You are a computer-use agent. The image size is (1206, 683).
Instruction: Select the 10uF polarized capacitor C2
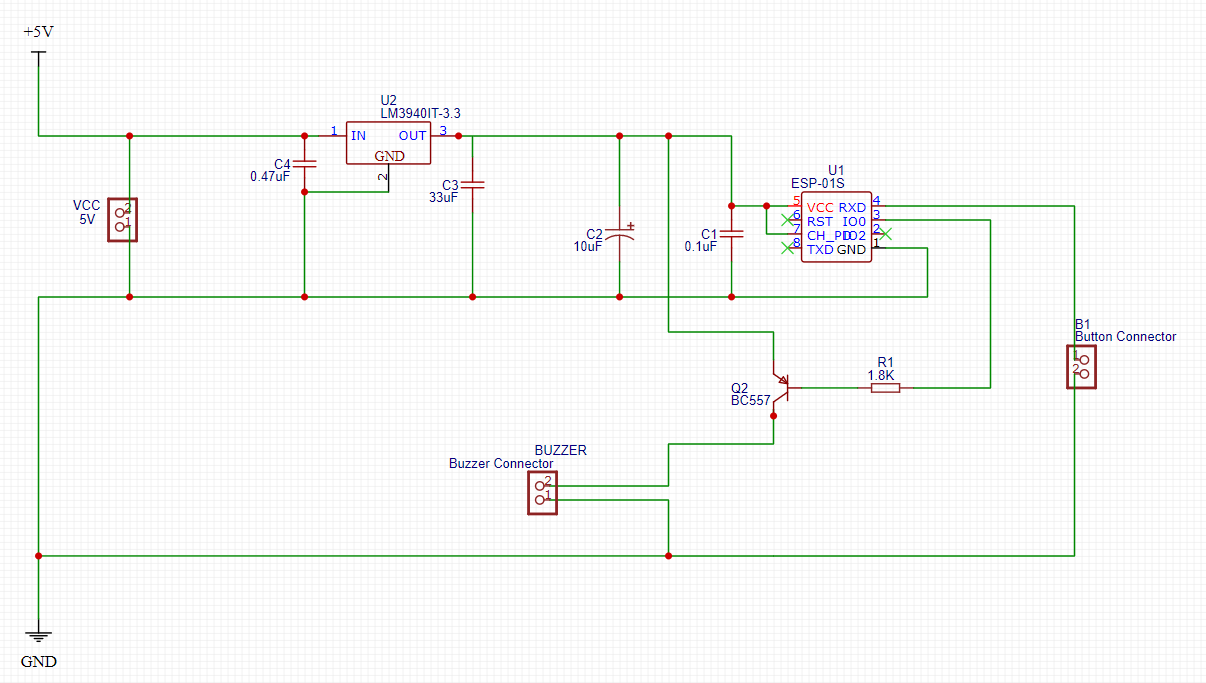point(620,235)
